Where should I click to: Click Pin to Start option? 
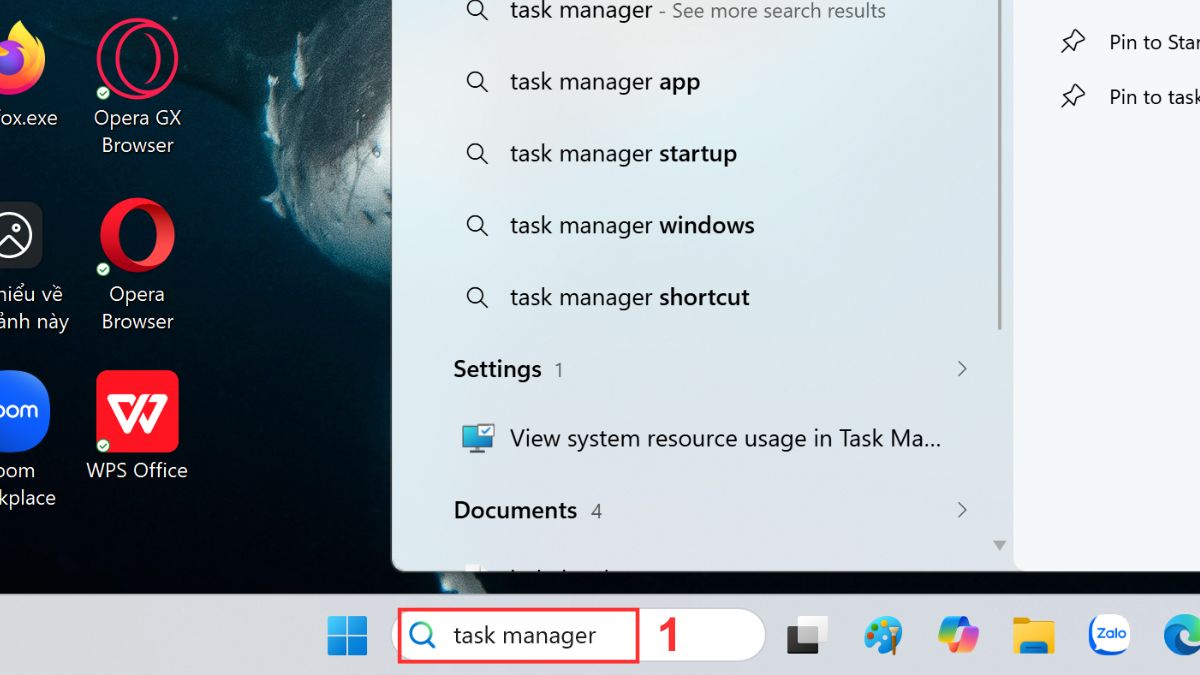click(x=1129, y=42)
